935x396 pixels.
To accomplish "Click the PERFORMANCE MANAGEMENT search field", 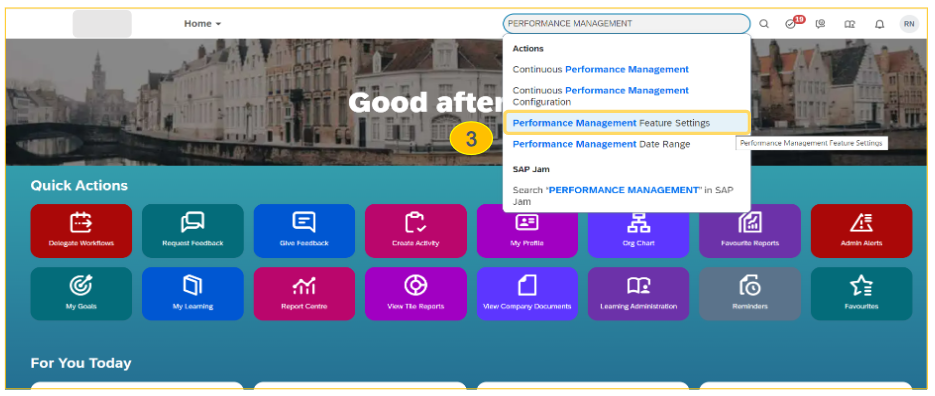I will [x=626, y=24].
